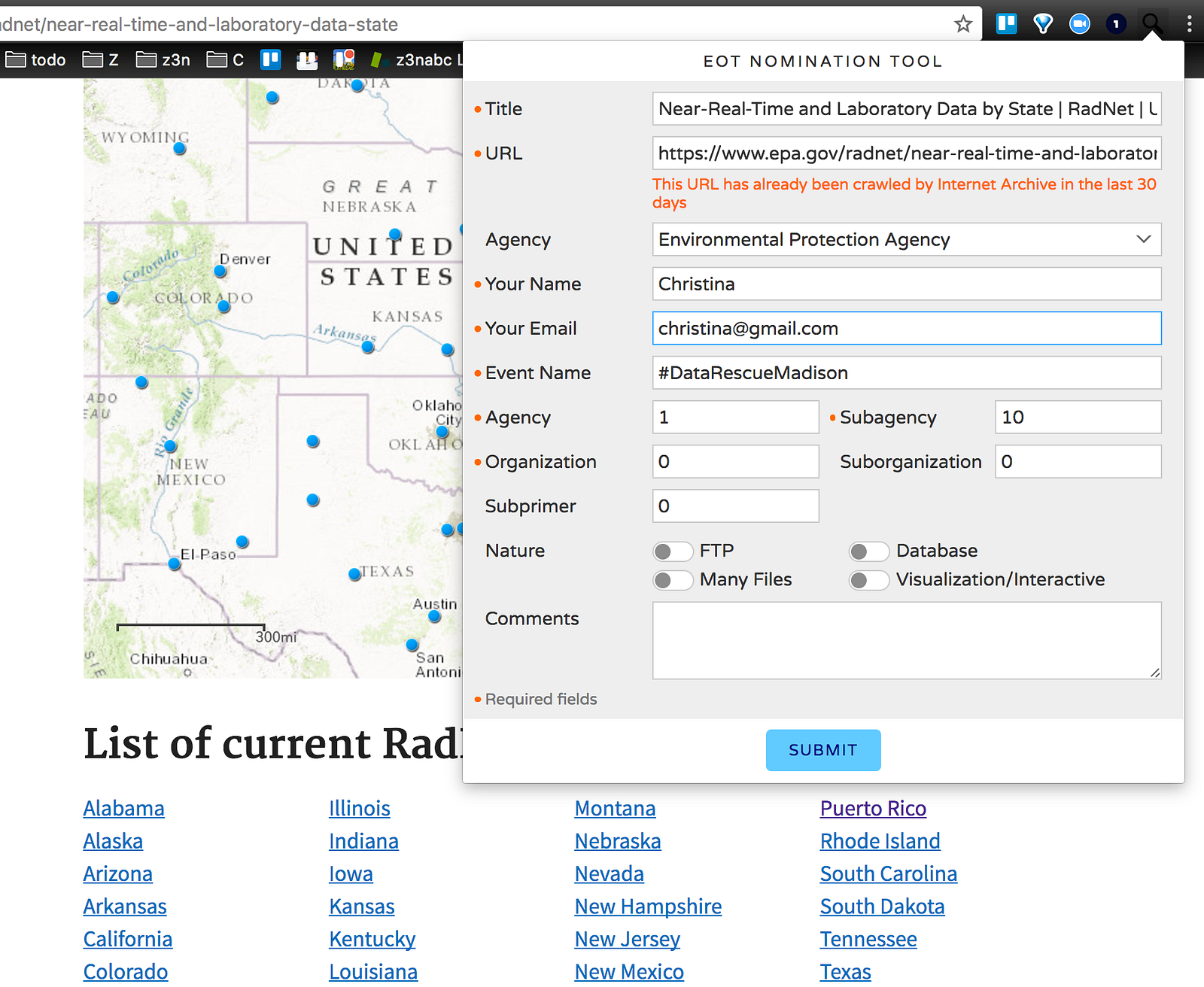Click the 1Password extension icon
The image size is (1204, 987).
point(1116,24)
